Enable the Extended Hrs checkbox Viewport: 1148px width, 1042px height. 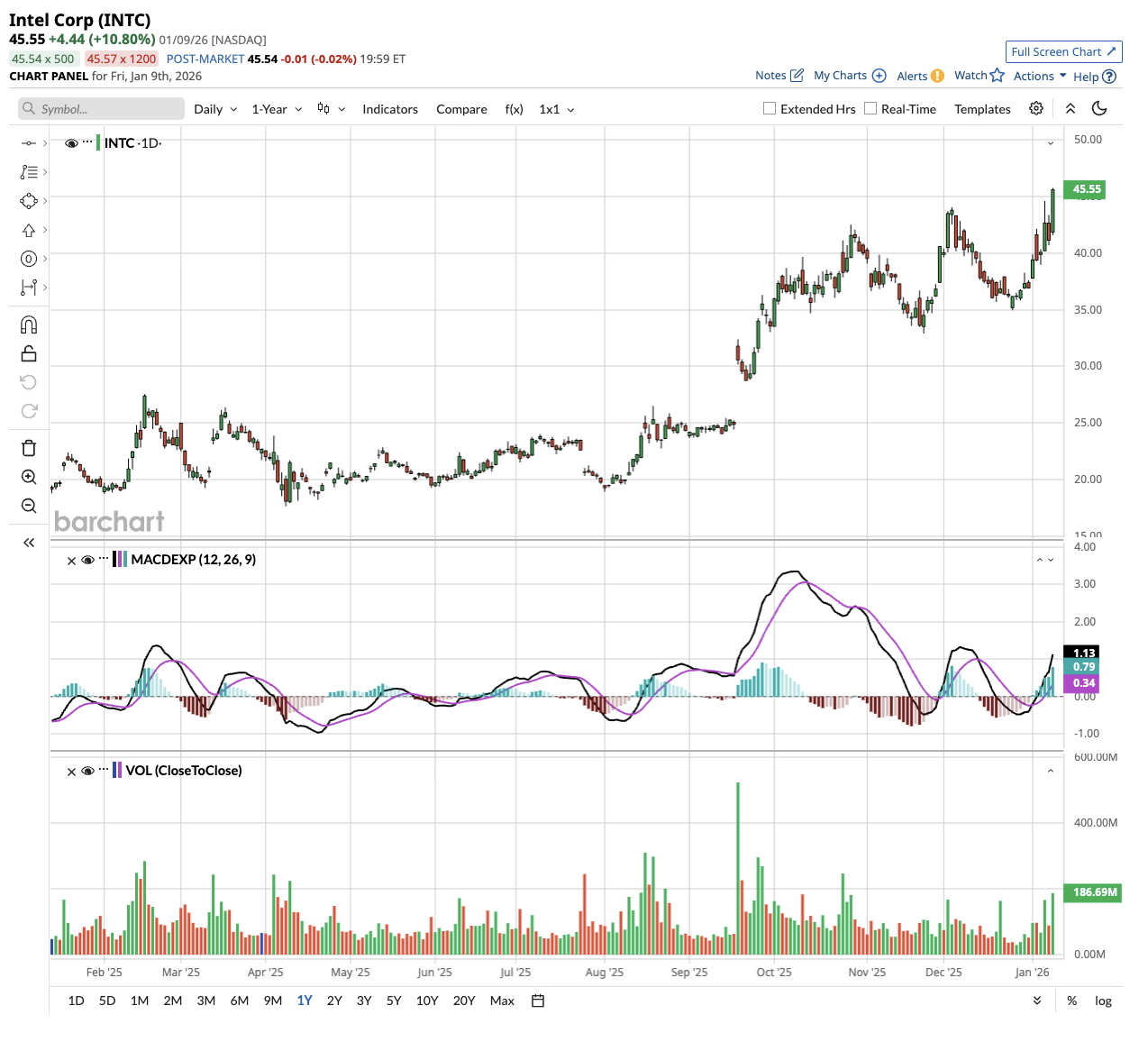(770, 108)
